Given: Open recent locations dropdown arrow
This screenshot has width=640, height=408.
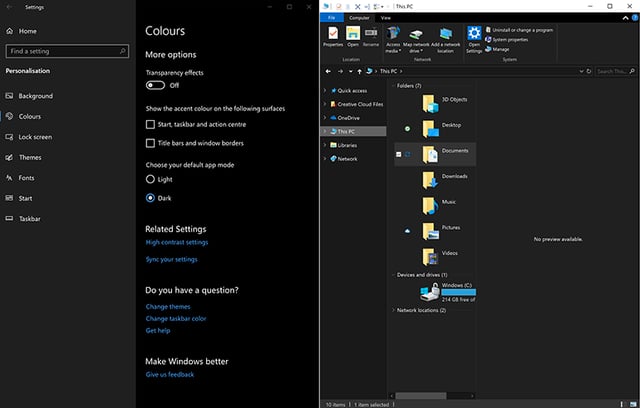Looking at the screenshot, I should click(x=350, y=71).
